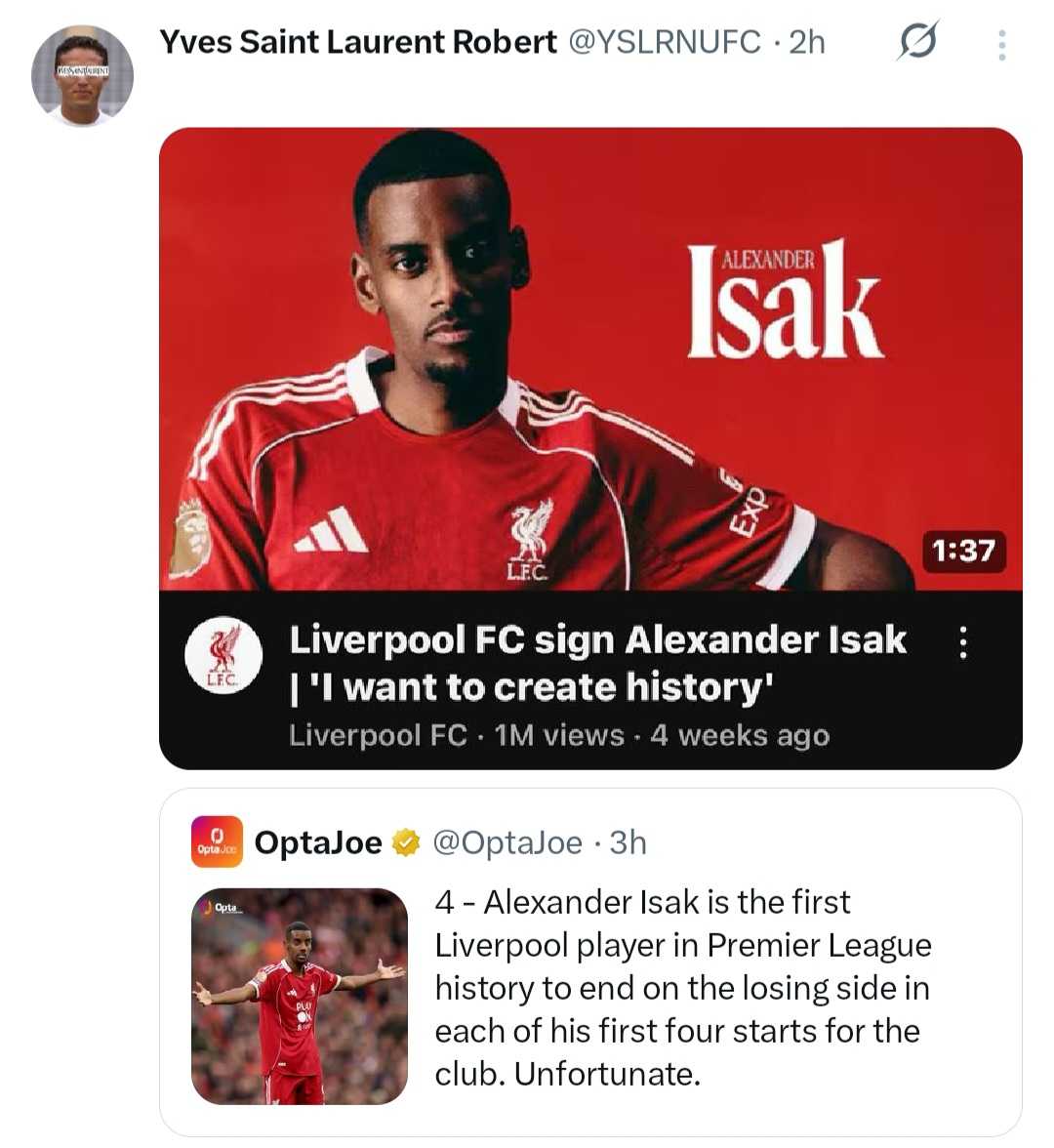Click OptaJoe's gold verified badge

tap(406, 842)
